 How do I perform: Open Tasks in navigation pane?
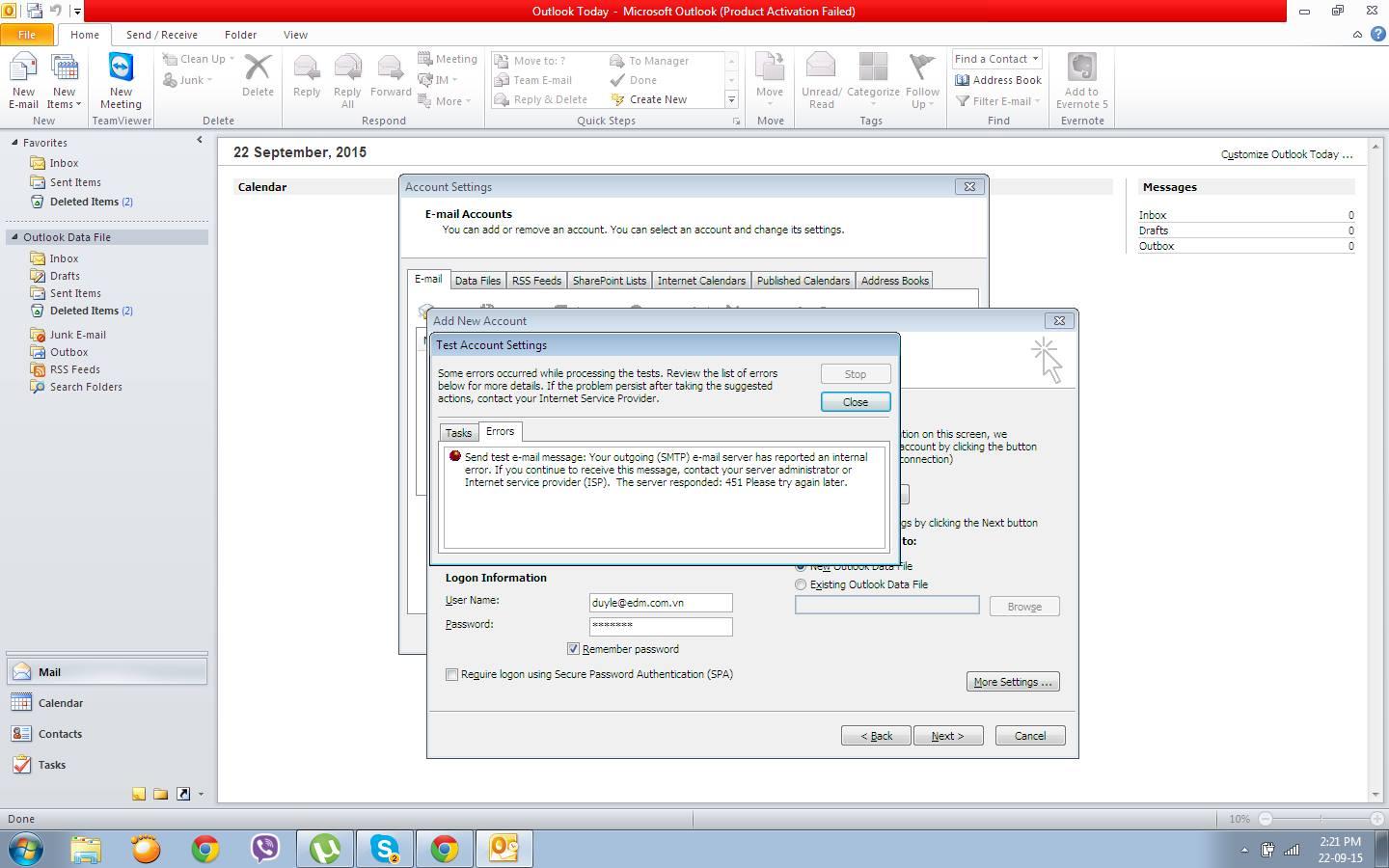tap(106, 765)
